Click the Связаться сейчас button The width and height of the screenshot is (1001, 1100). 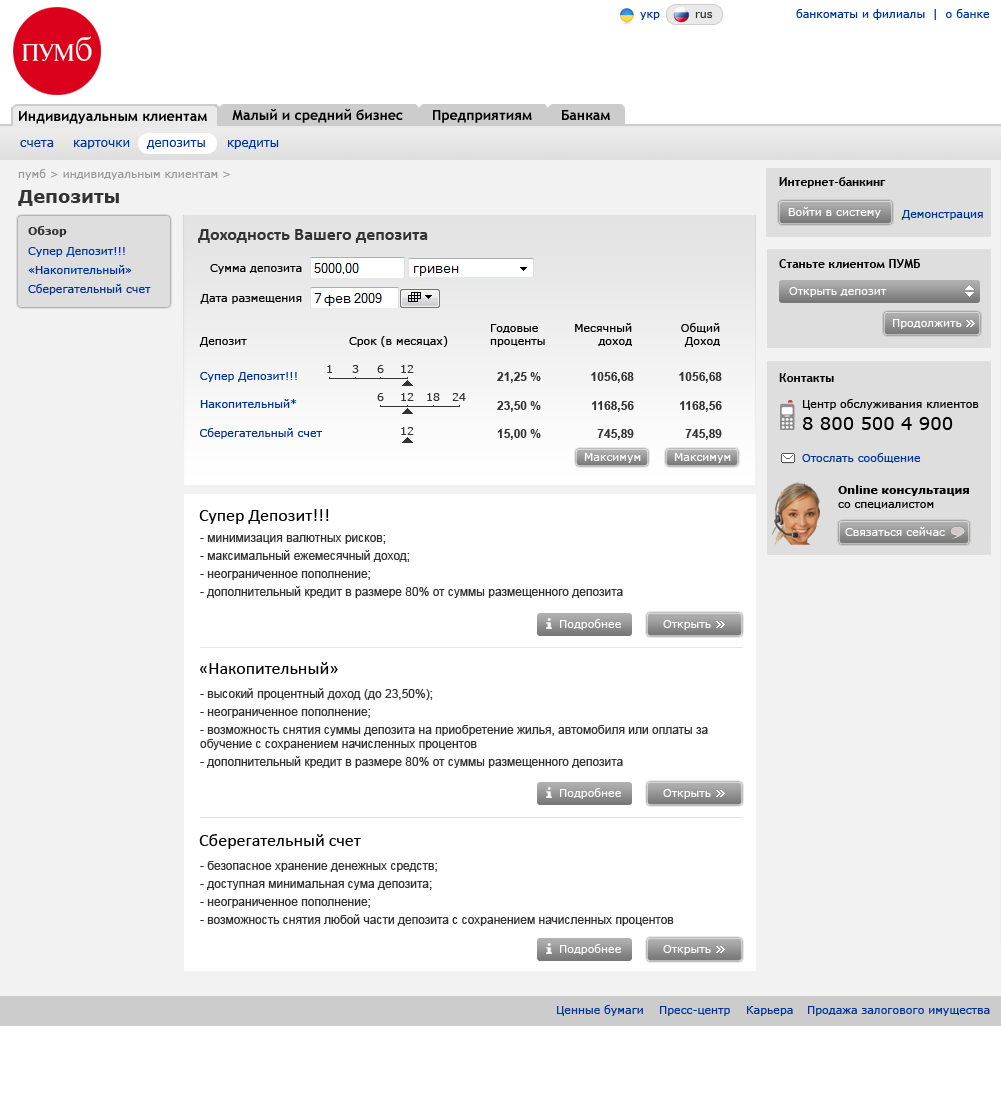[x=903, y=532]
